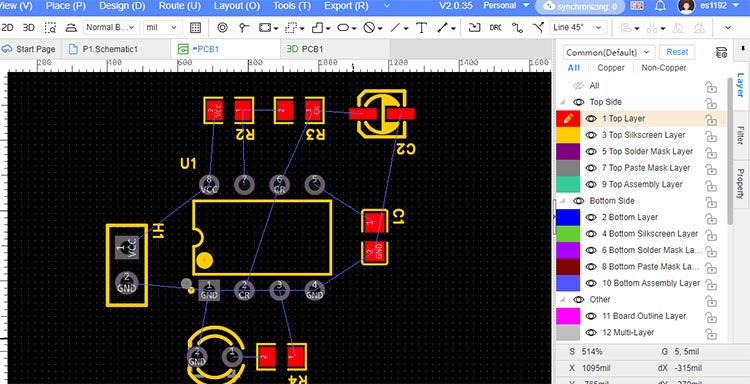Select the Text tool in toolbar
This screenshot has width=750, height=384.
coord(421,28)
